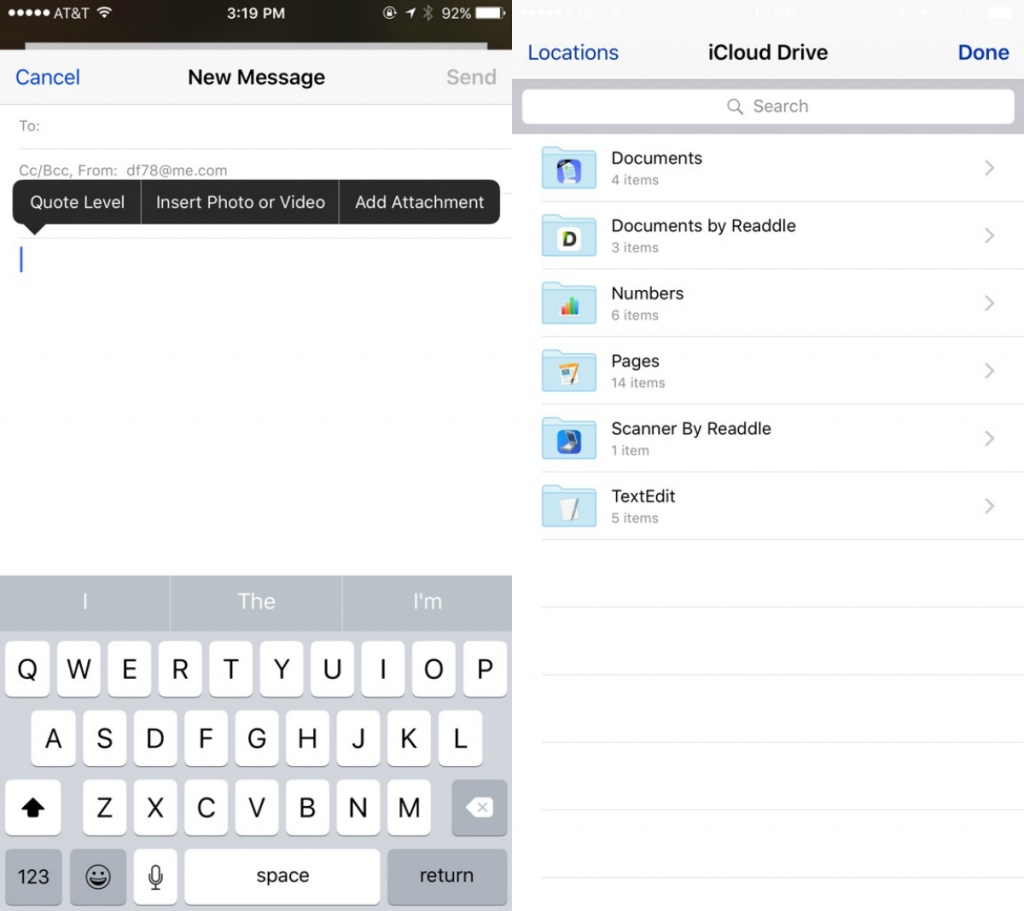
Task: Tap Done in iCloud Drive
Action: pyautogui.click(x=983, y=52)
